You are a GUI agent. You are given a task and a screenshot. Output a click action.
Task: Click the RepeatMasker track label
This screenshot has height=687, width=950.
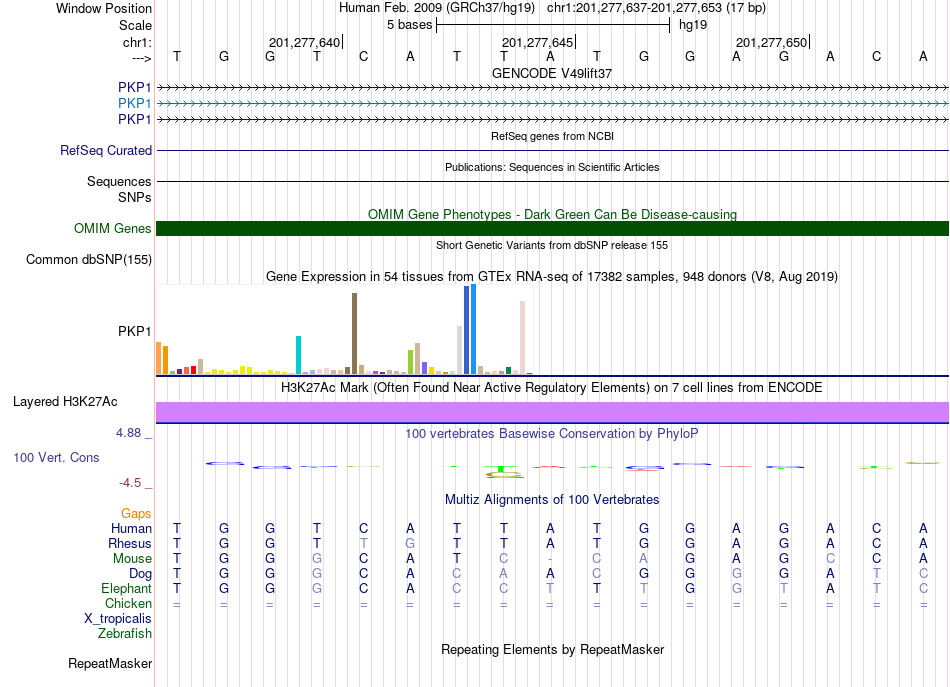click(x=110, y=663)
